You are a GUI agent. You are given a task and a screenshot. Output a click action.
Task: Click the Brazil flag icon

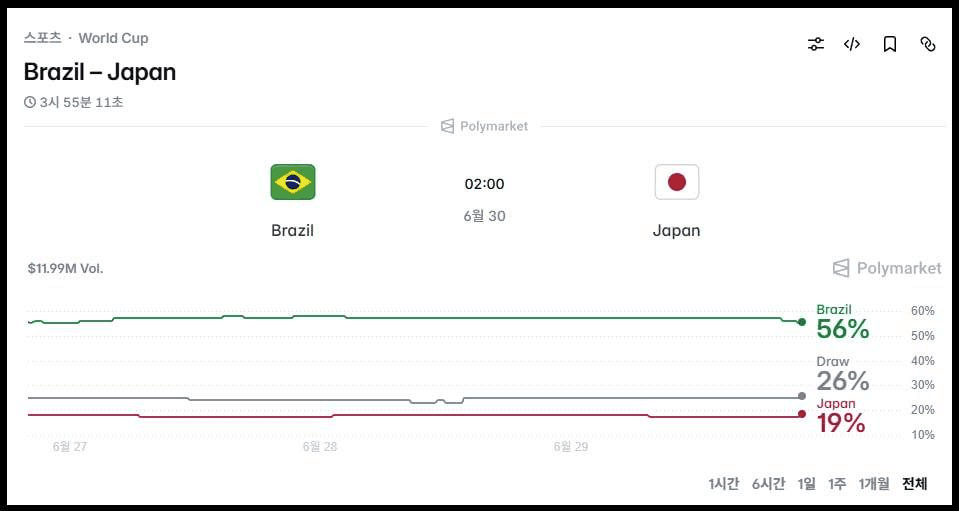[293, 182]
